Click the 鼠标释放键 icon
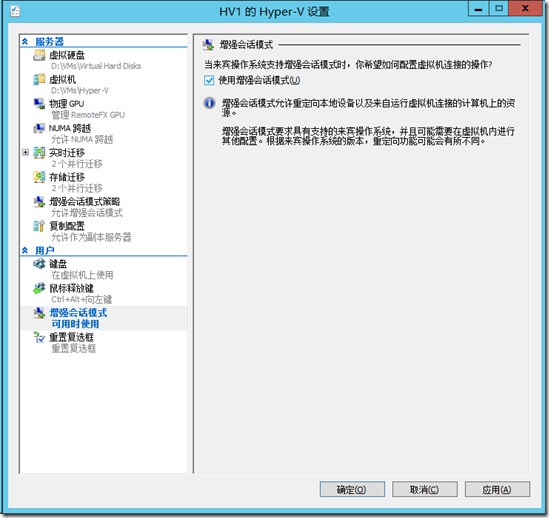 click(x=39, y=288)
